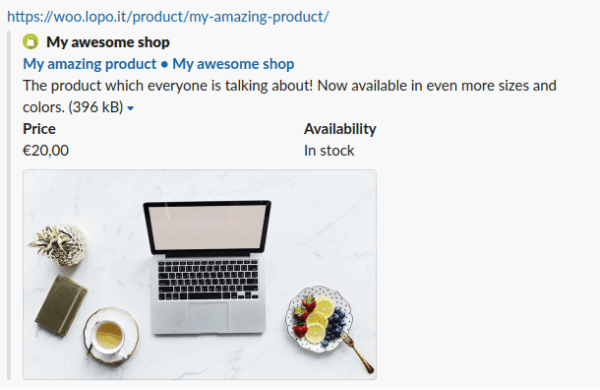Click the fruit plate in the image
This screenshot has height=390, width=600.
coord(319,319)
